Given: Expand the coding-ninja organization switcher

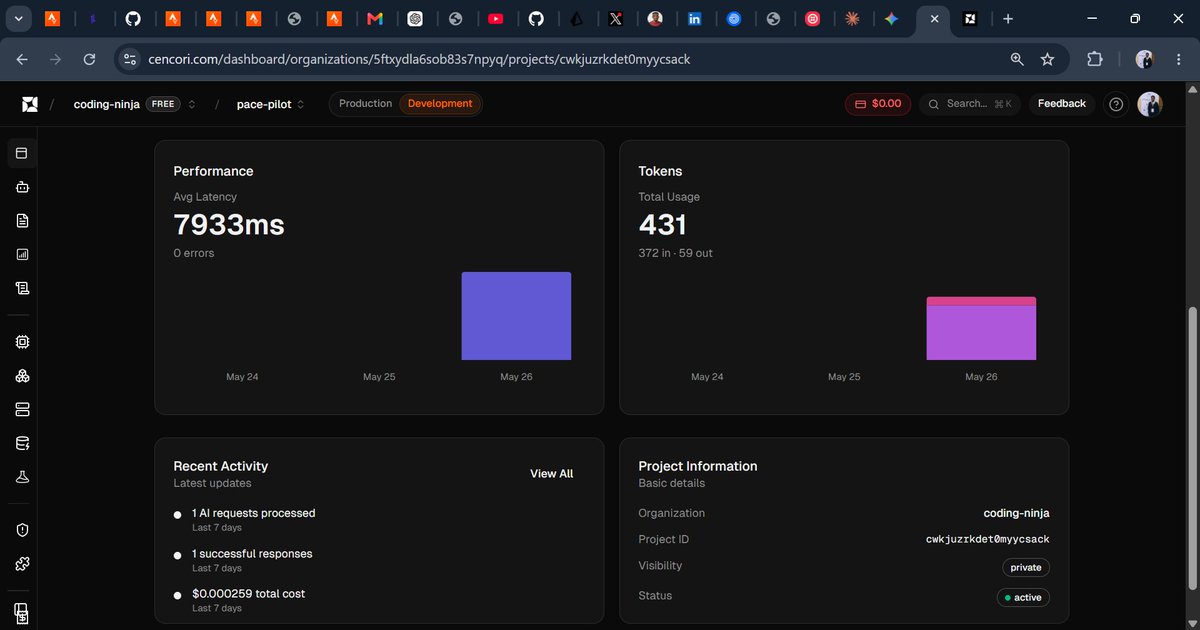Looking at the screenshot, I should (x=191, y=104).
